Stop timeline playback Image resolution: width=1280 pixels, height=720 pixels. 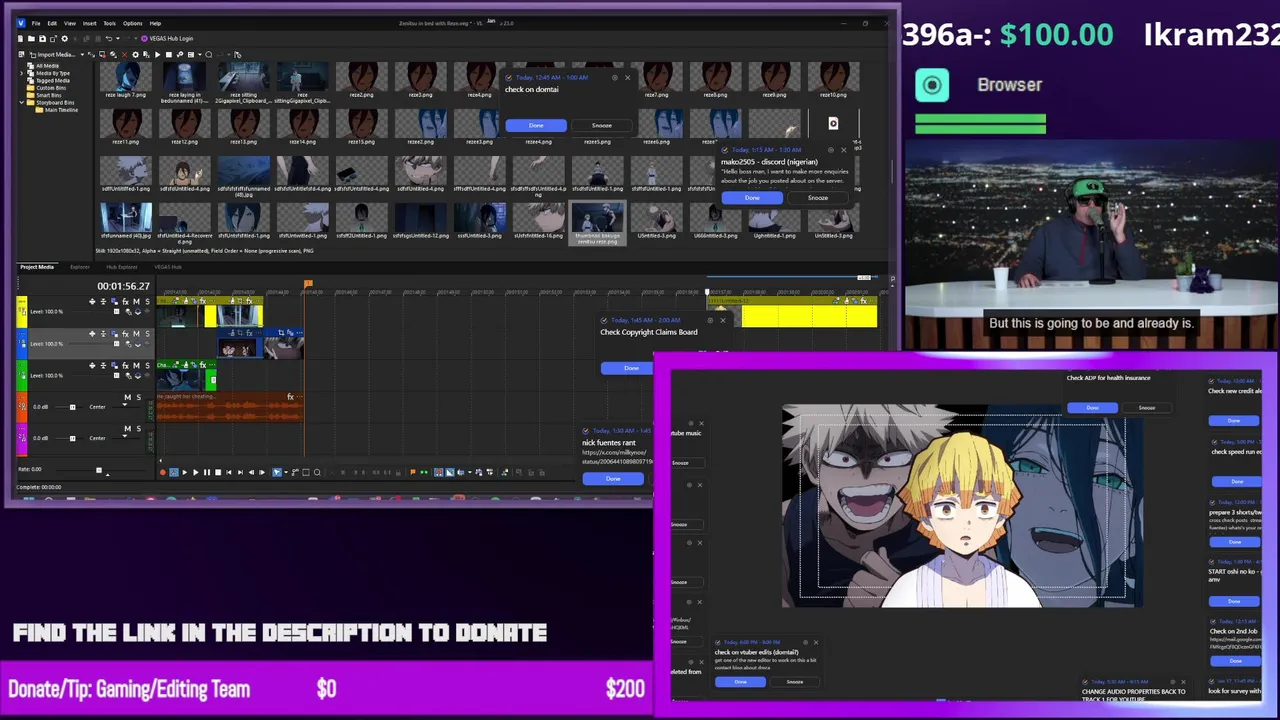pyautogui.click(x=218, y=472)
